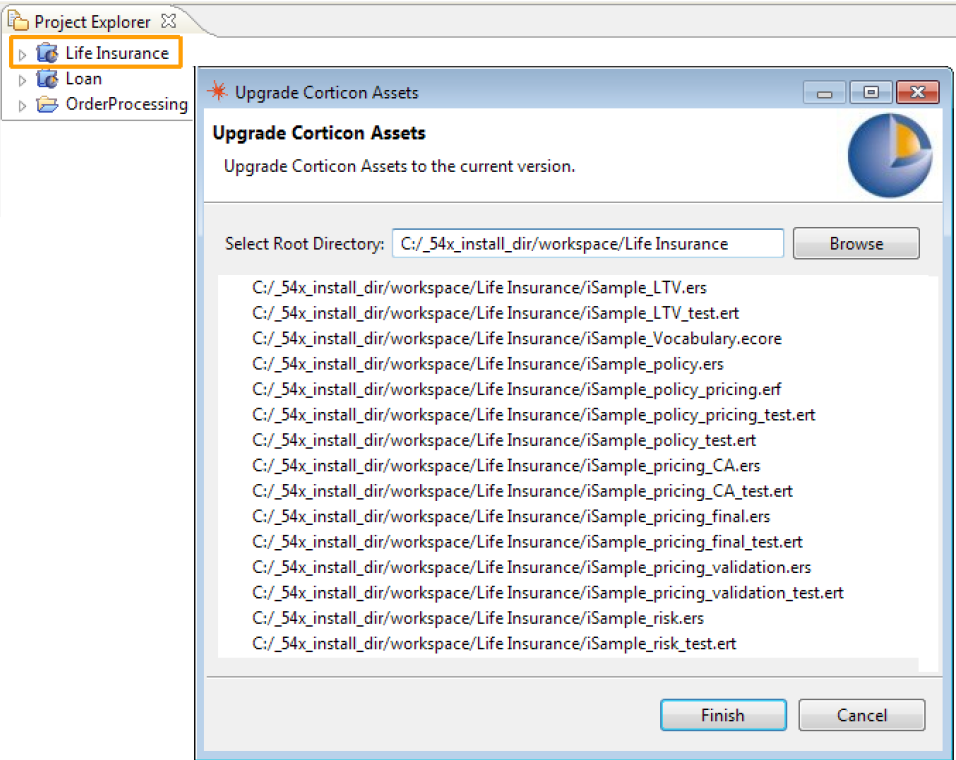The image size is (956, 760).
Task: Click the Select Root Directory input field
Action: [x=588, y=243]
